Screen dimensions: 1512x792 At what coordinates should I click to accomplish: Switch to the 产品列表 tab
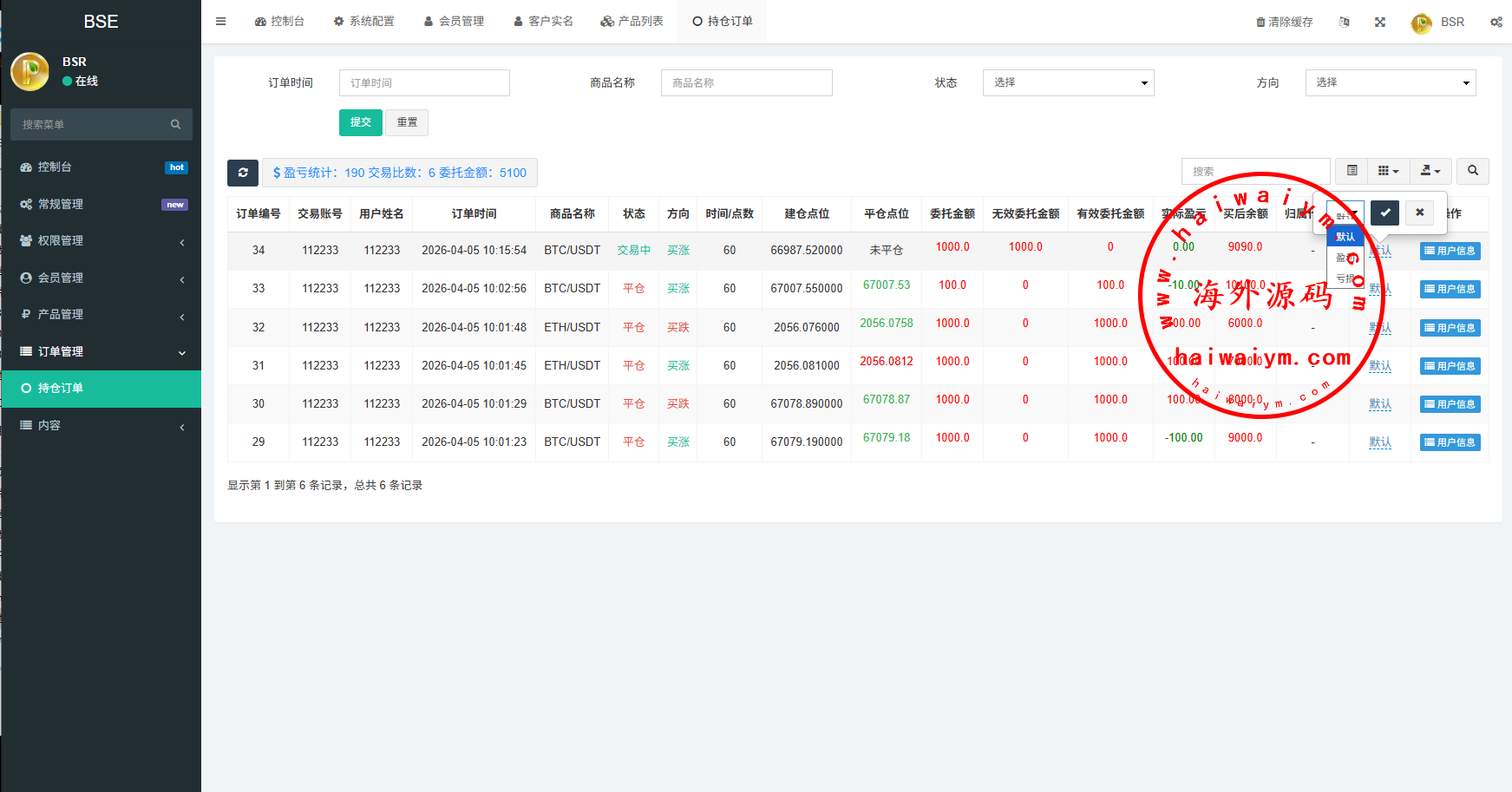[632, 22]
